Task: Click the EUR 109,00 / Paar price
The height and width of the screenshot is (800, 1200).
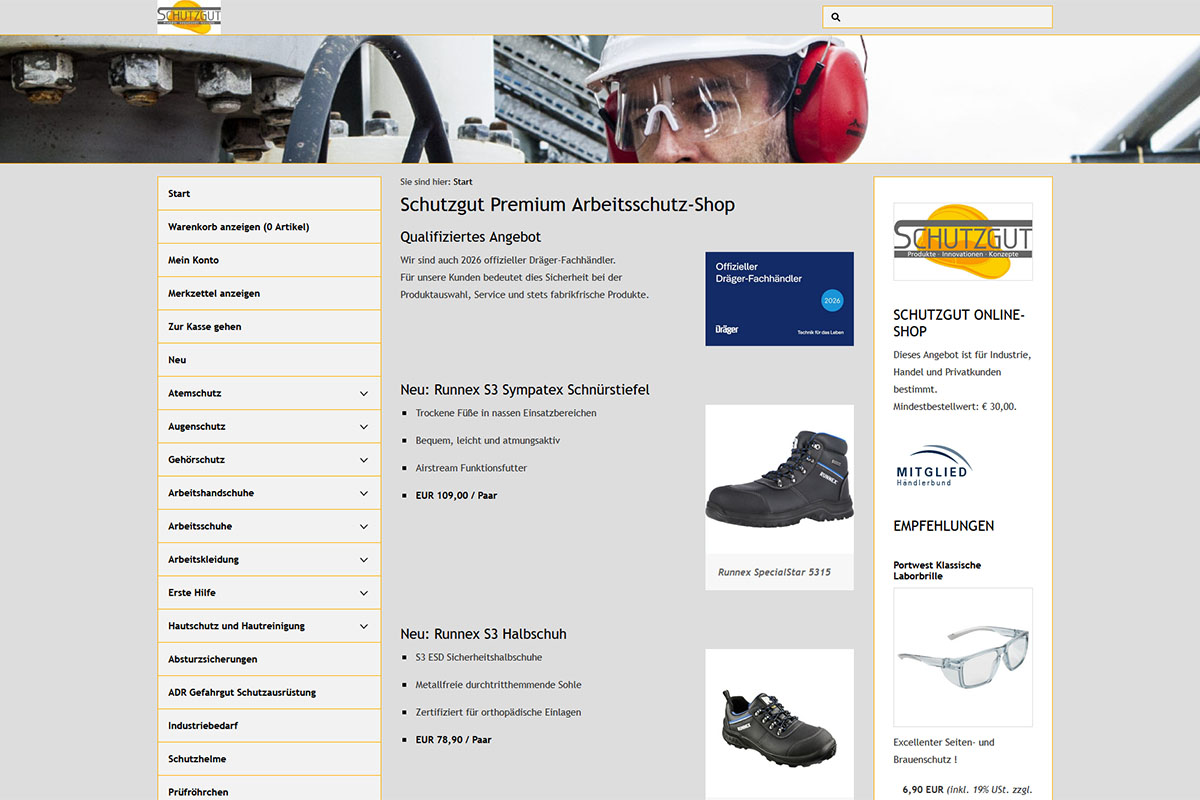Action: (456, 495)
